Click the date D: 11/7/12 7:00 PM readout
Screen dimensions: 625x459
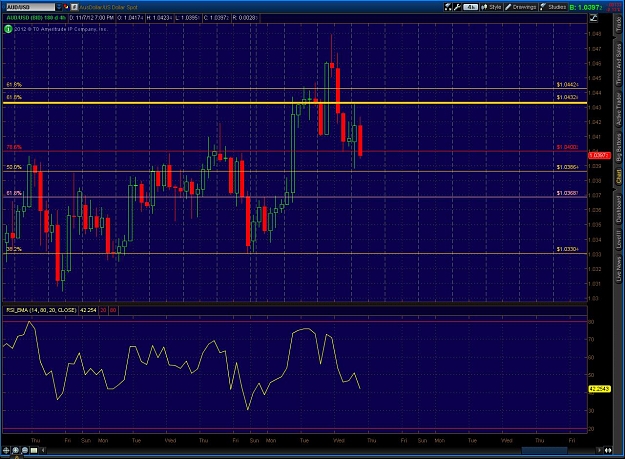point(92,18)
